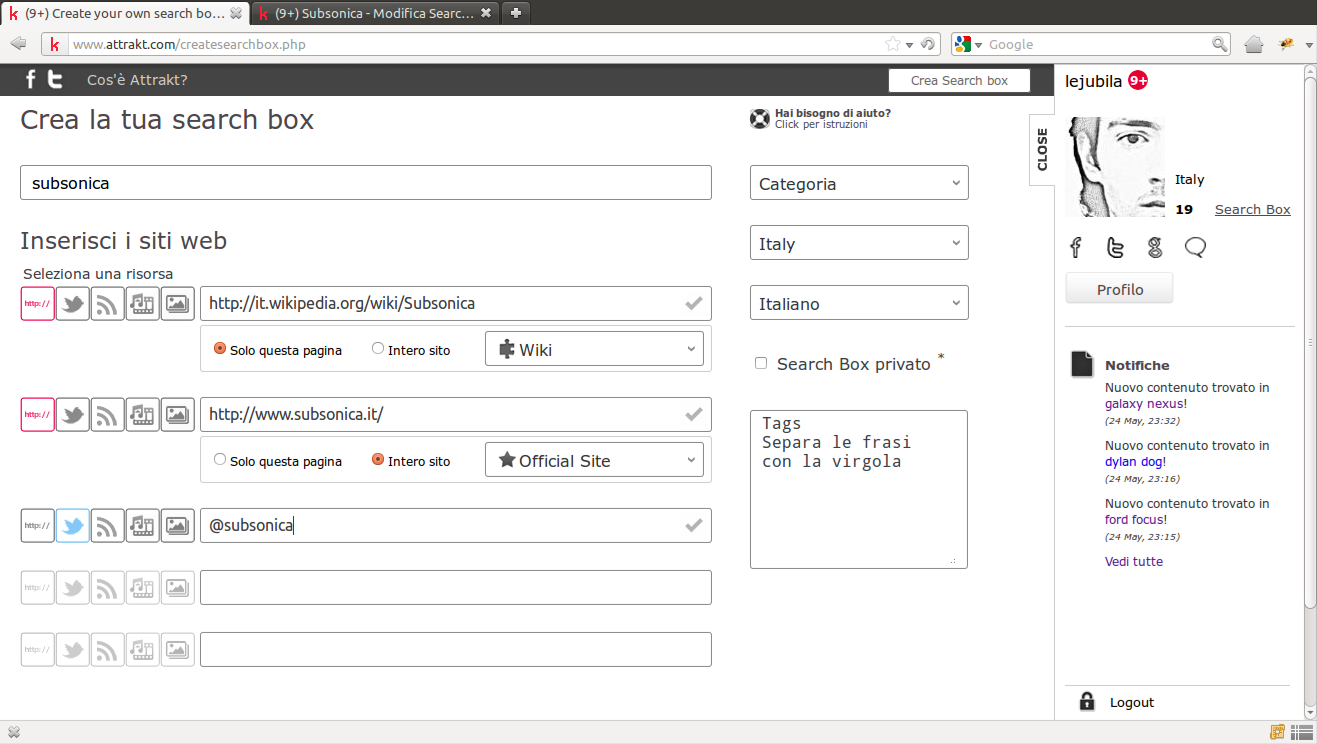Open the Categoria dropdown
Image resolution: width=1317 pixels, height=744 pixels.
[x=859, y=183]
